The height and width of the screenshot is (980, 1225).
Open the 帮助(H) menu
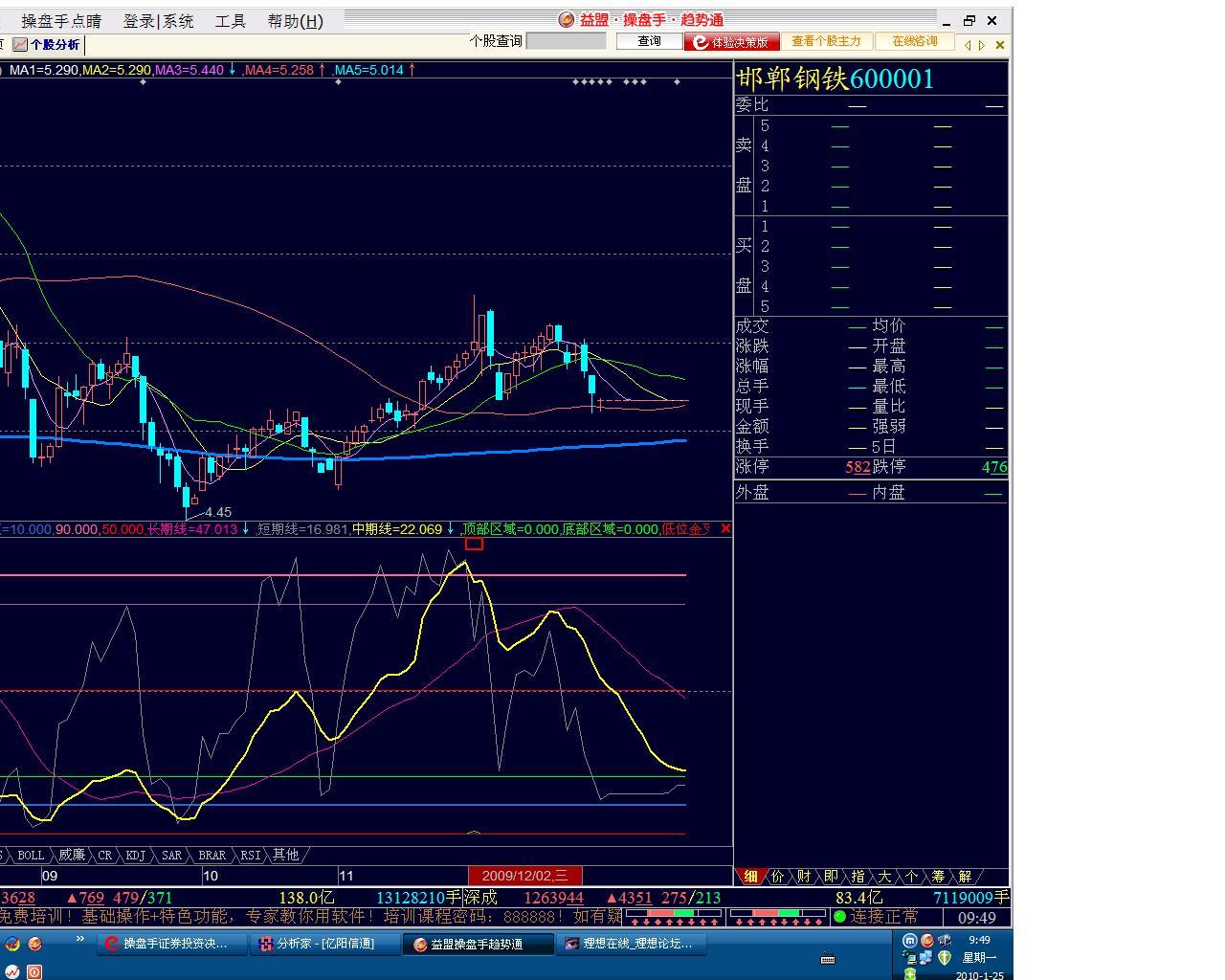[x=295, y=21]
